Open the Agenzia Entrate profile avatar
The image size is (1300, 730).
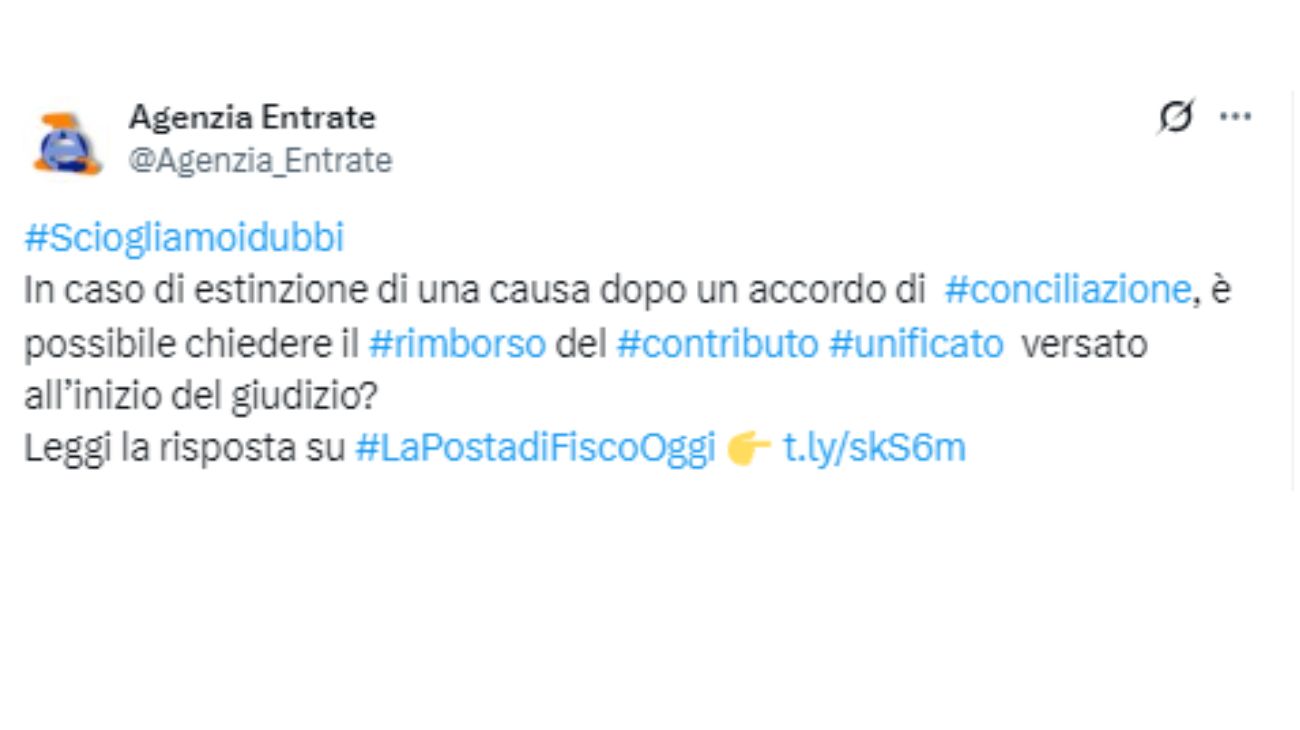67,142
